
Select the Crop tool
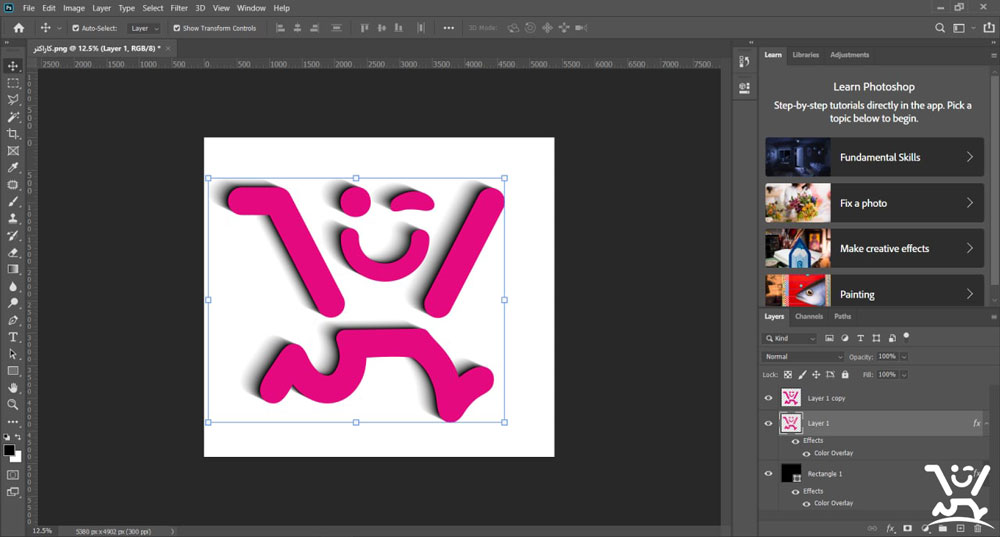tap(13, 133)
